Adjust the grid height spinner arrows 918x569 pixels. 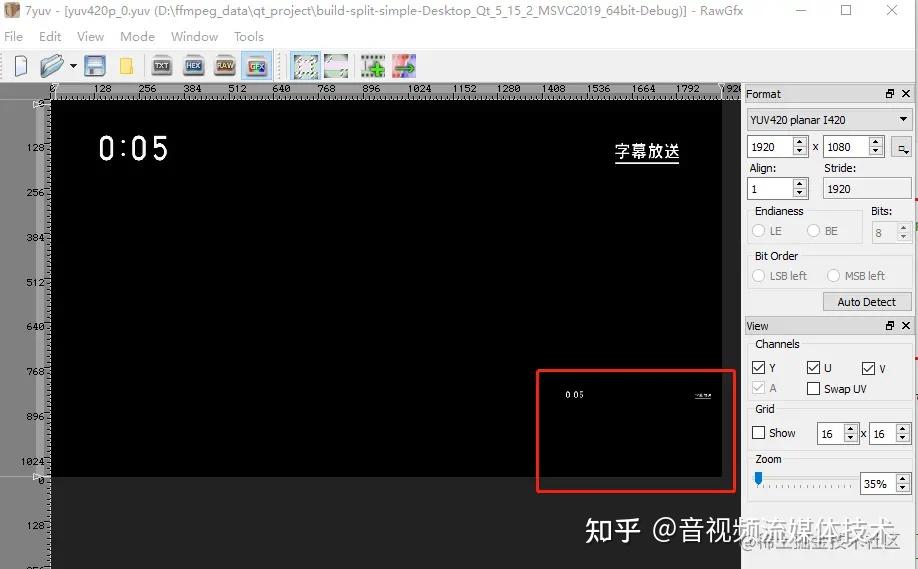(x=903, y=434)
